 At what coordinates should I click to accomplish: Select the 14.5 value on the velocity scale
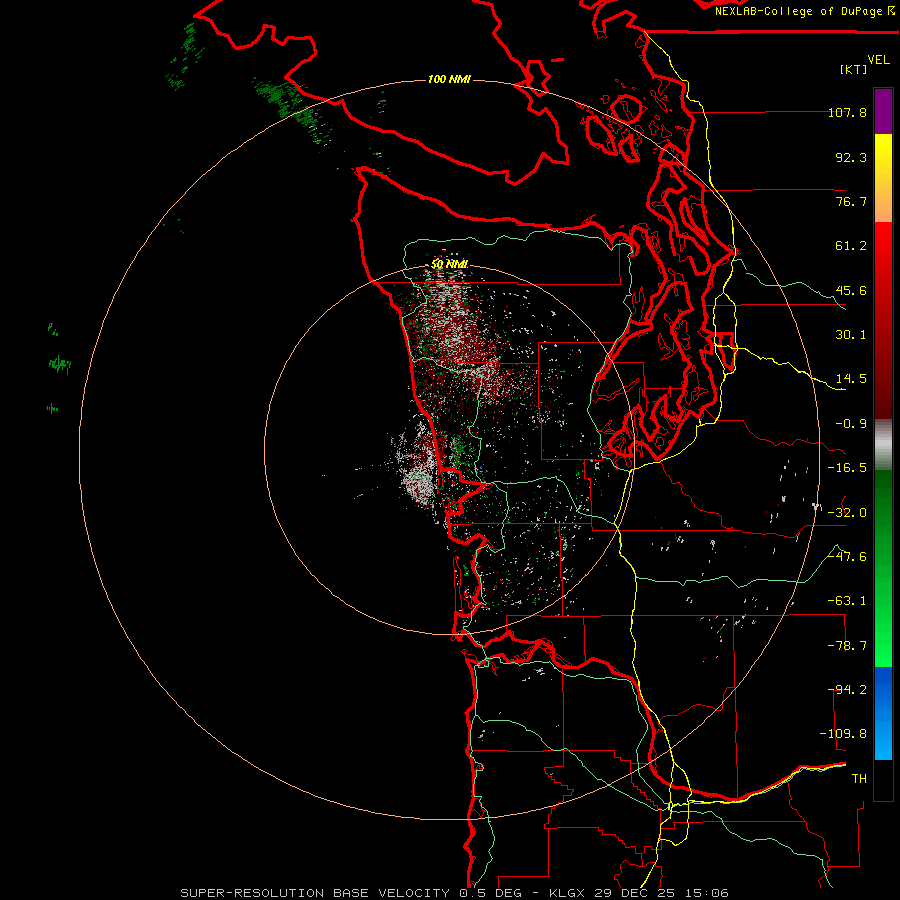851,379
